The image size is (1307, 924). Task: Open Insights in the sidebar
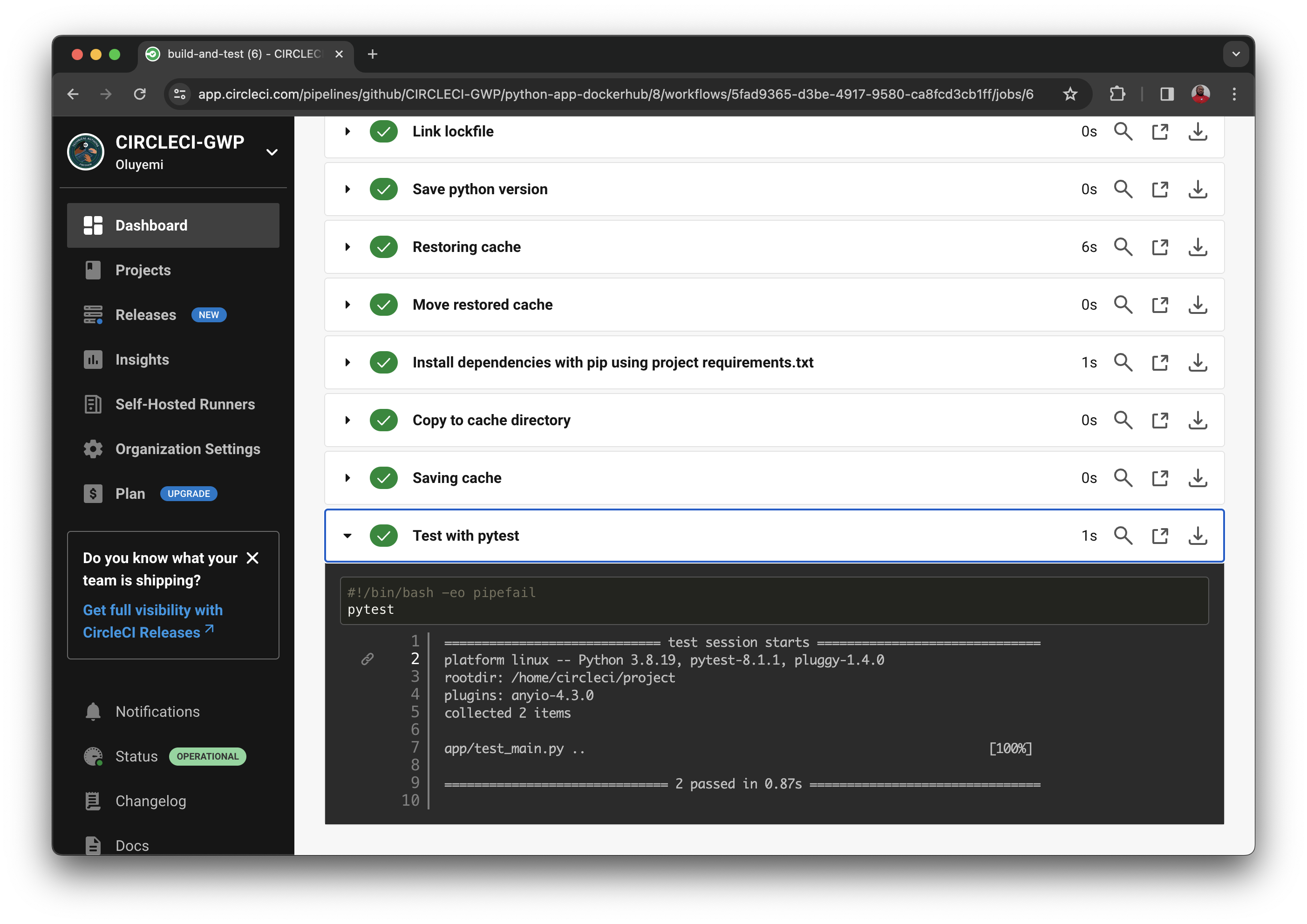142,360
